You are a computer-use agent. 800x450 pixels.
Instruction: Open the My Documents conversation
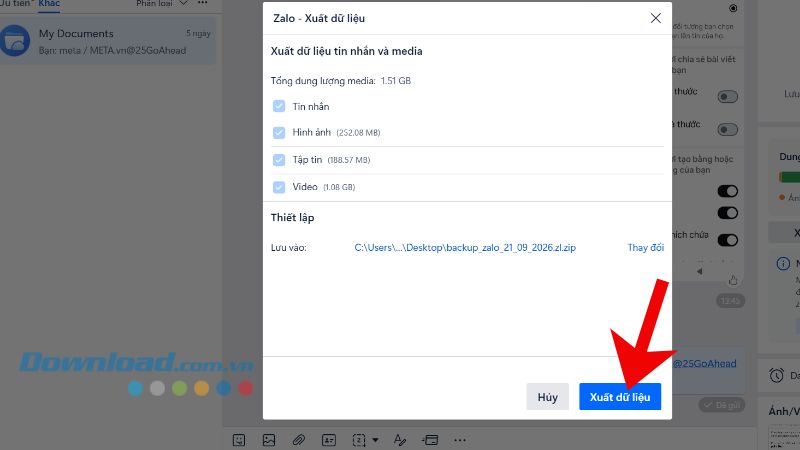click(108, 41)
